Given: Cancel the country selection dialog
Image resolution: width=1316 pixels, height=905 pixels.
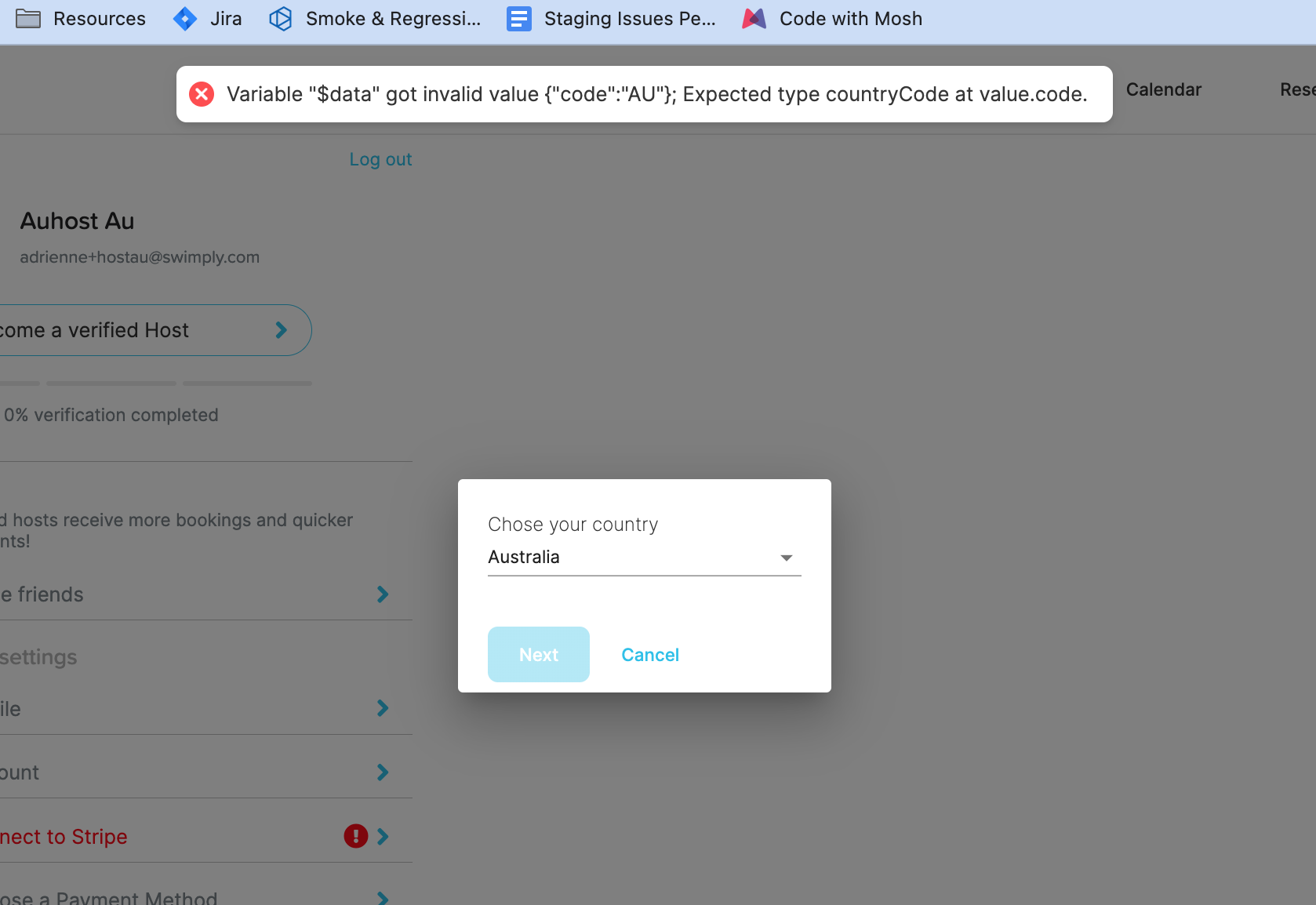Looking at the screenshot, I should tap(650, 655).
